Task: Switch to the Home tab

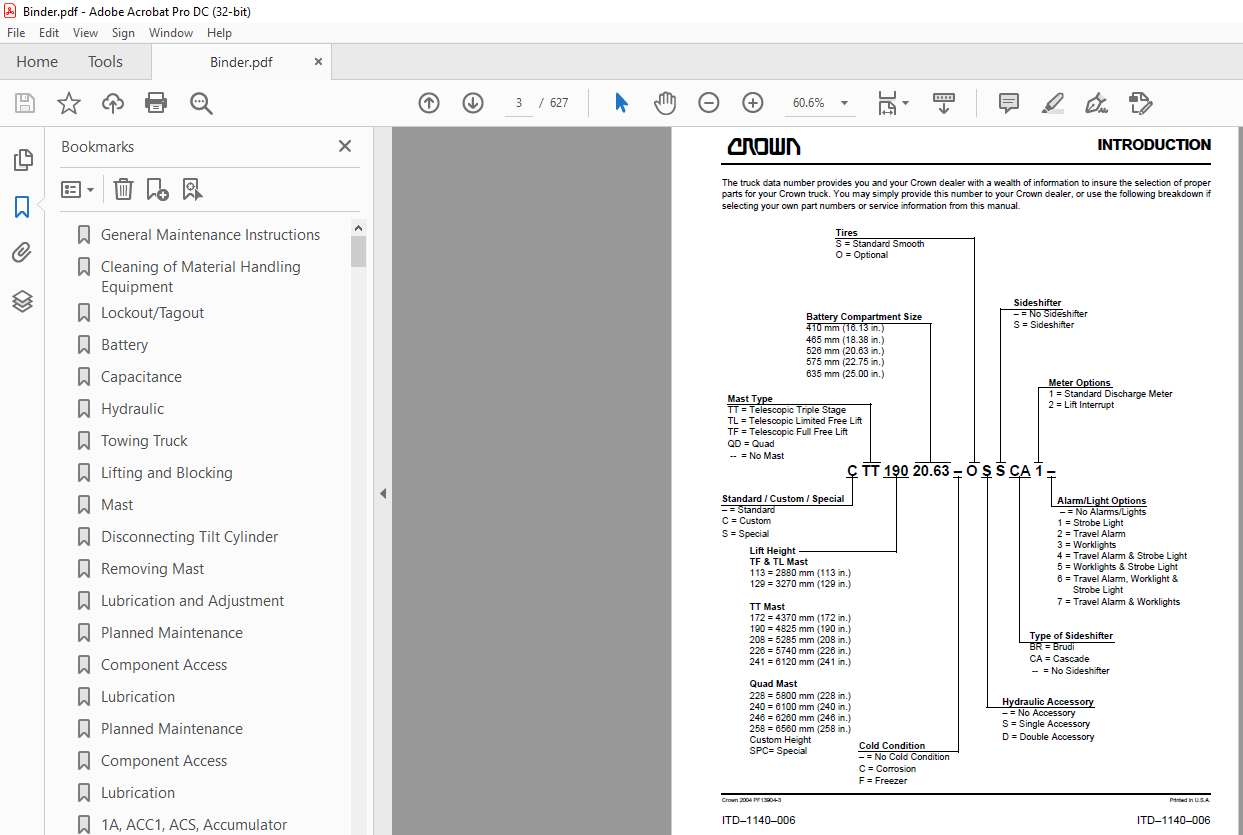Action: pyautogui.click(x=37, y=62)
